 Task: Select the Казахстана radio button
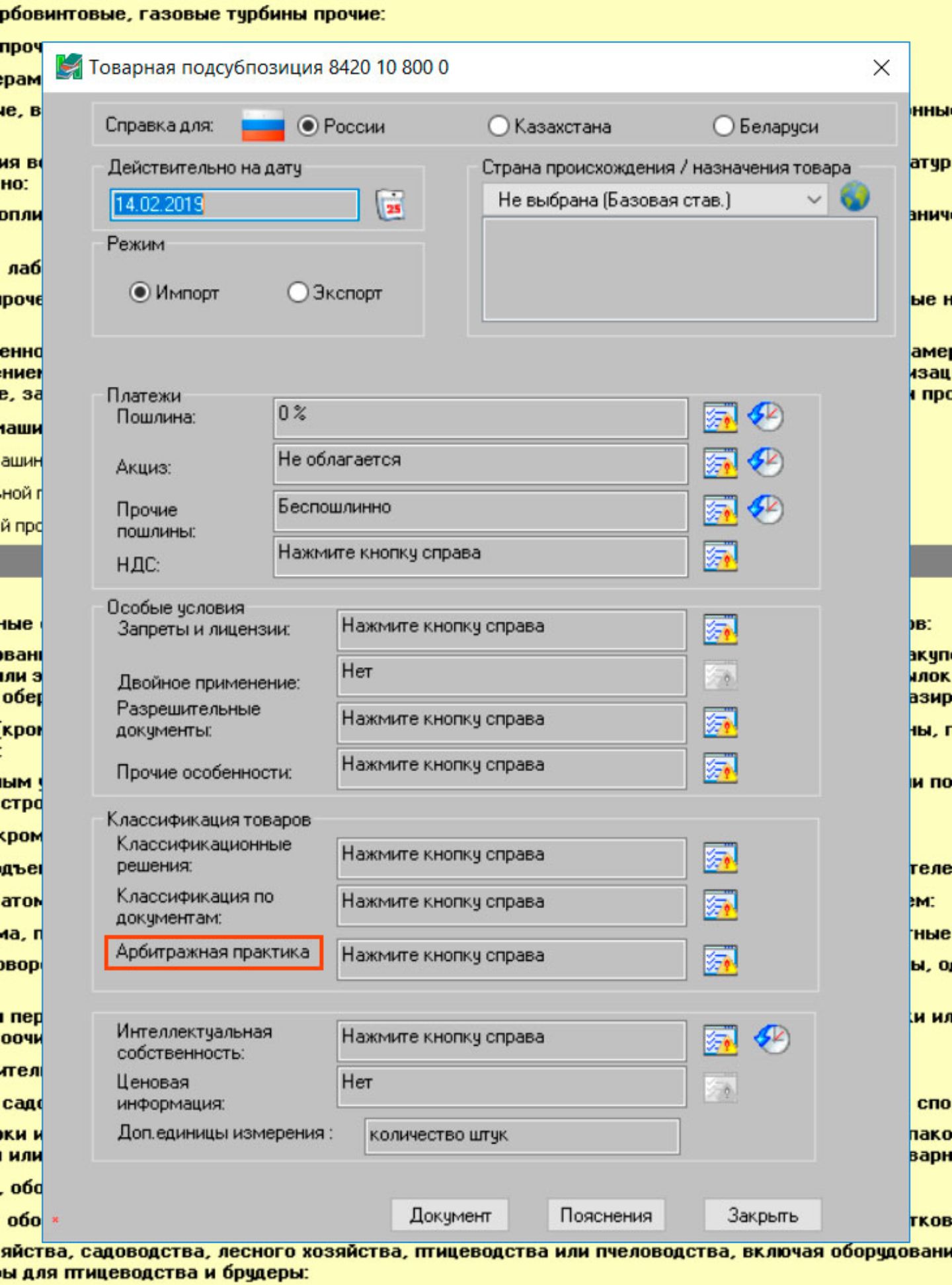[498, 126]
